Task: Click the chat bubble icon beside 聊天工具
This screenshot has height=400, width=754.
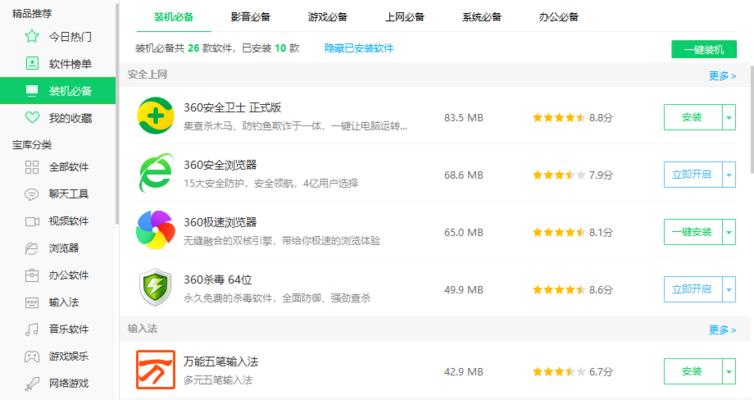Action: coord(32,194)
